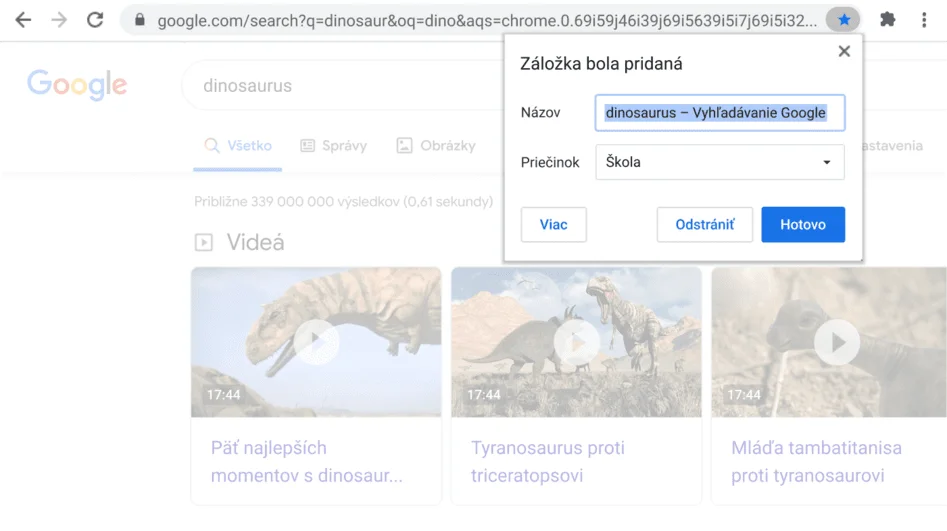947x531 pixels.
Task: Click the Viac button
Action: tap(553, 225)
